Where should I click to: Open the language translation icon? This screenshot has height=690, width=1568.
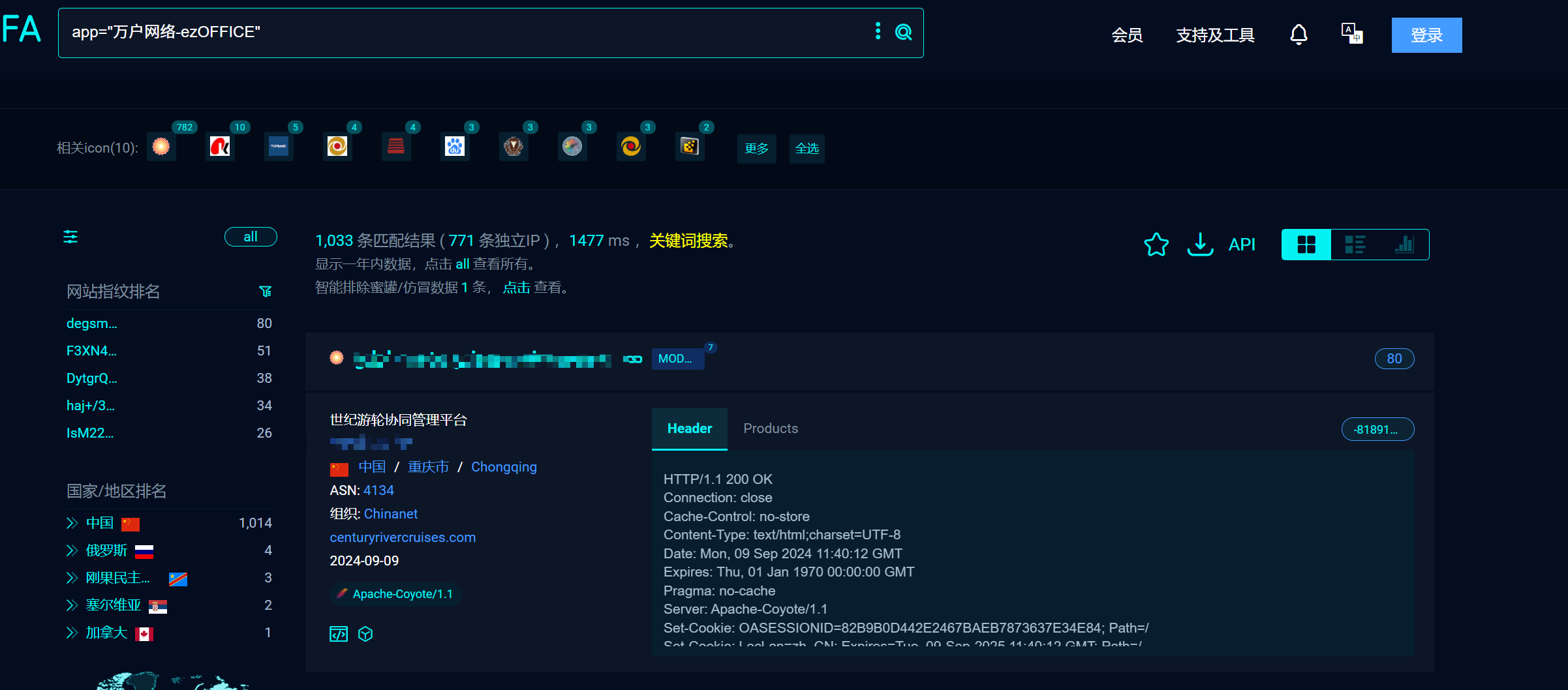pyautogui.click(x=1352, y=34)
